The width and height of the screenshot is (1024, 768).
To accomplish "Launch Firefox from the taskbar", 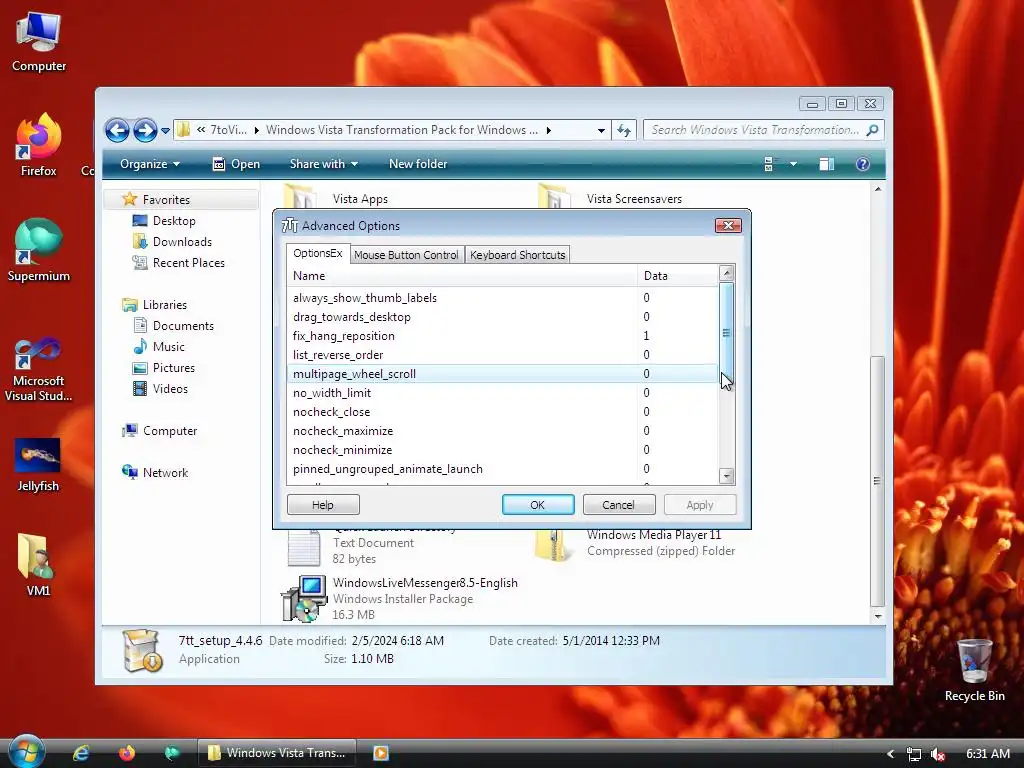I will click(127, 753).
